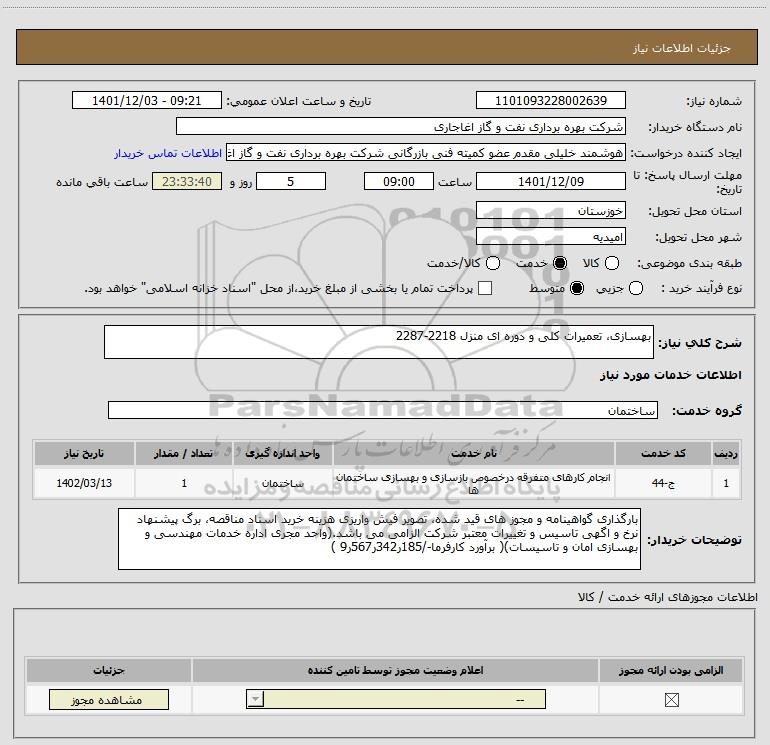
Task: Click the اعلام وضعیت مجوز column header
Action: (395, 670)
